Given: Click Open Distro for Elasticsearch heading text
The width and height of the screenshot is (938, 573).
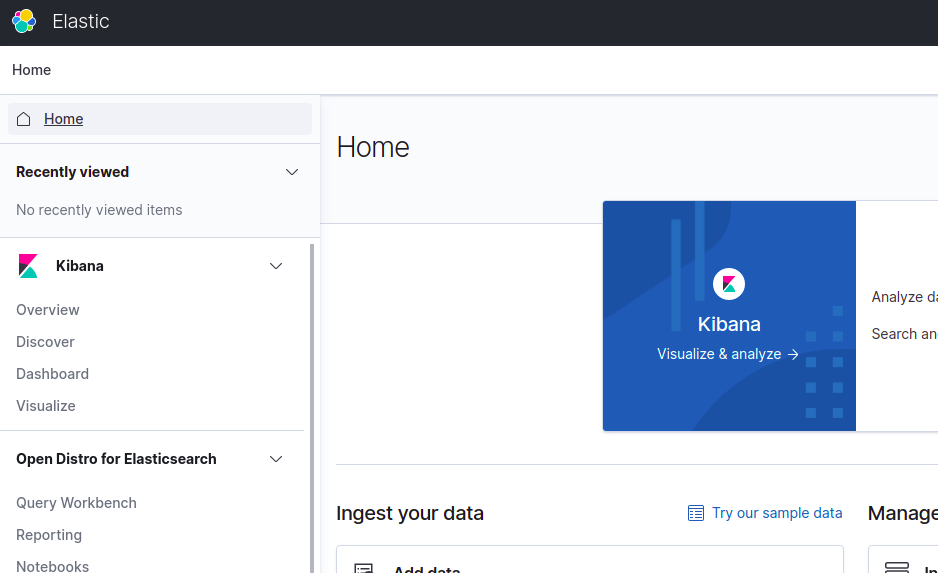Looking at the screenshot, I should [116, 459].
